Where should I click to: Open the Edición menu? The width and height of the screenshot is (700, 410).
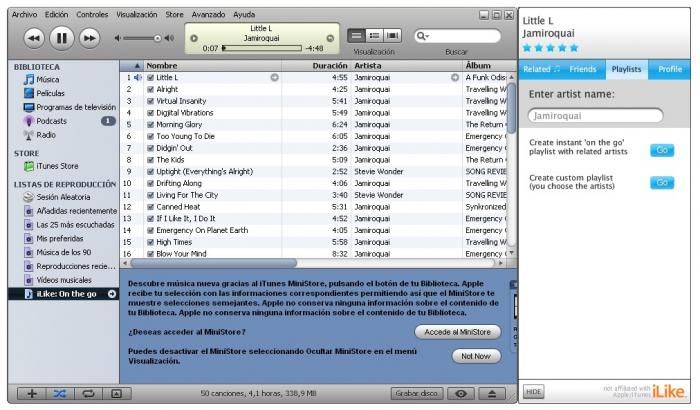[x=56, y=14]
